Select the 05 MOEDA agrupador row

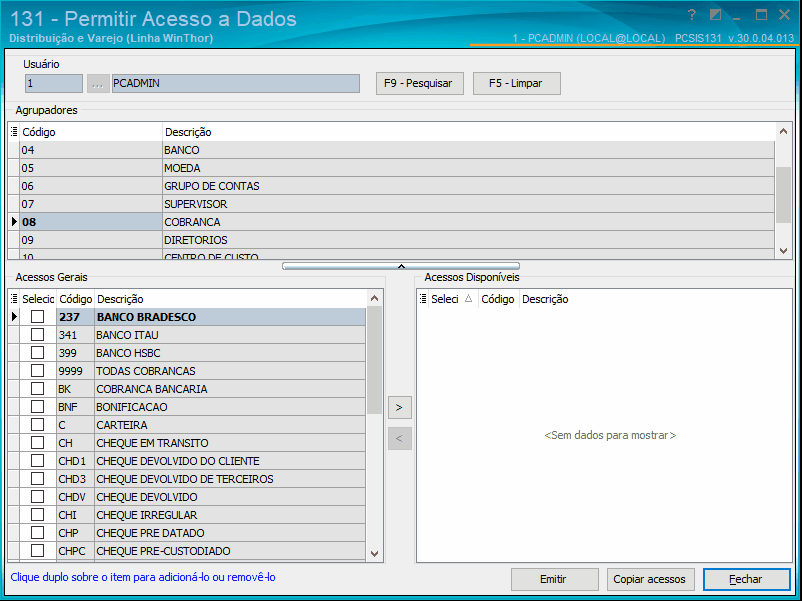[391, 168]
